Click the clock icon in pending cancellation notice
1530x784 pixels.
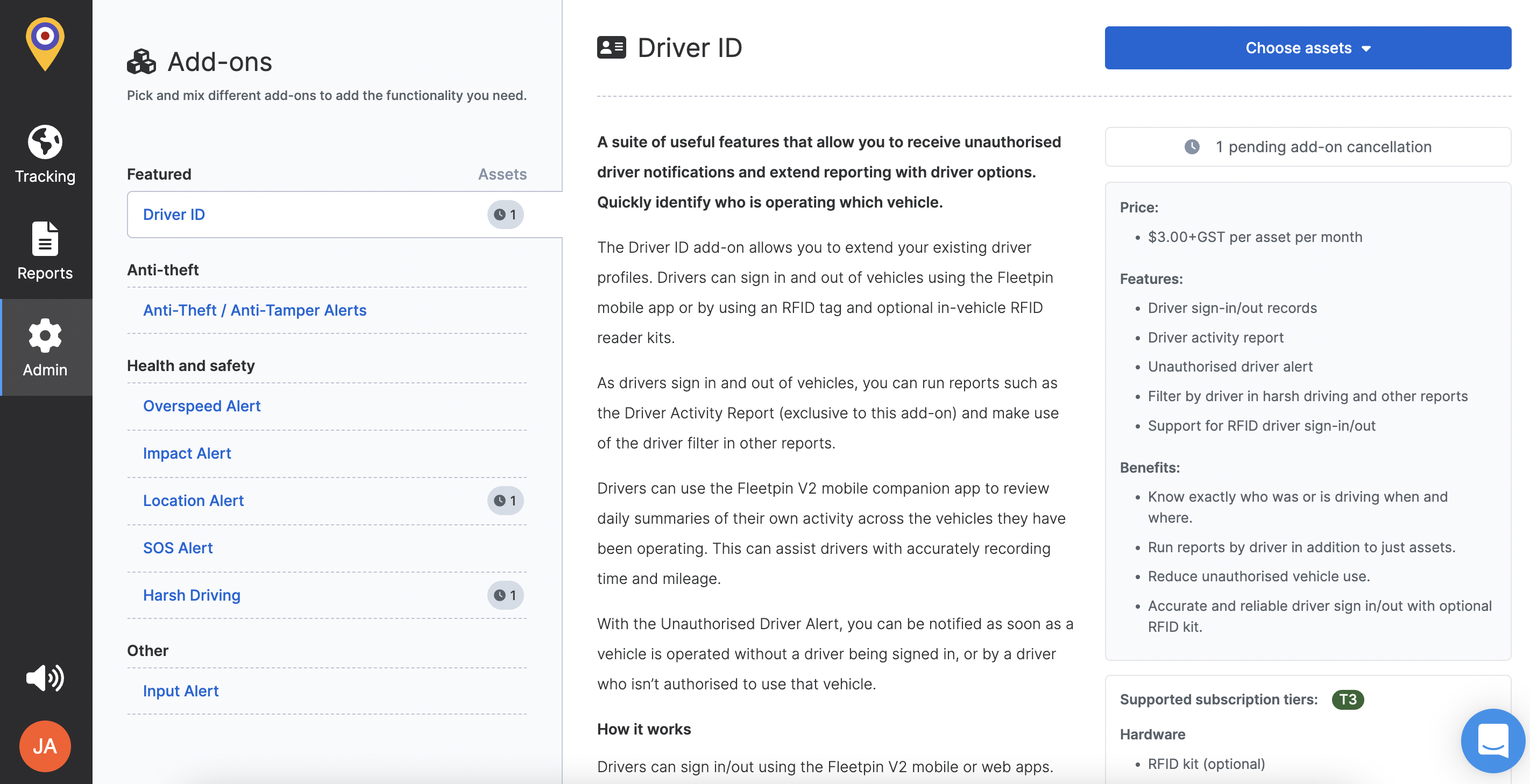(1192, 147)
